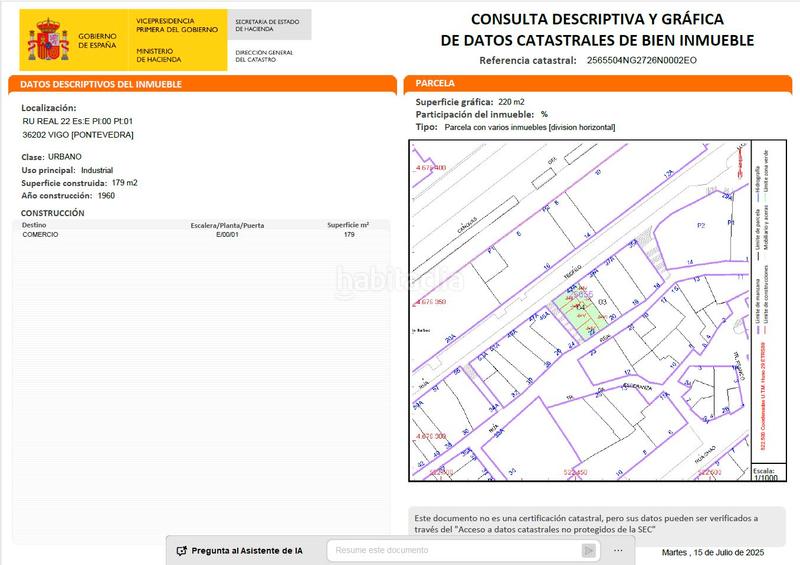Click the Escala 1/1000 scale box

click(x=766, y=472)
